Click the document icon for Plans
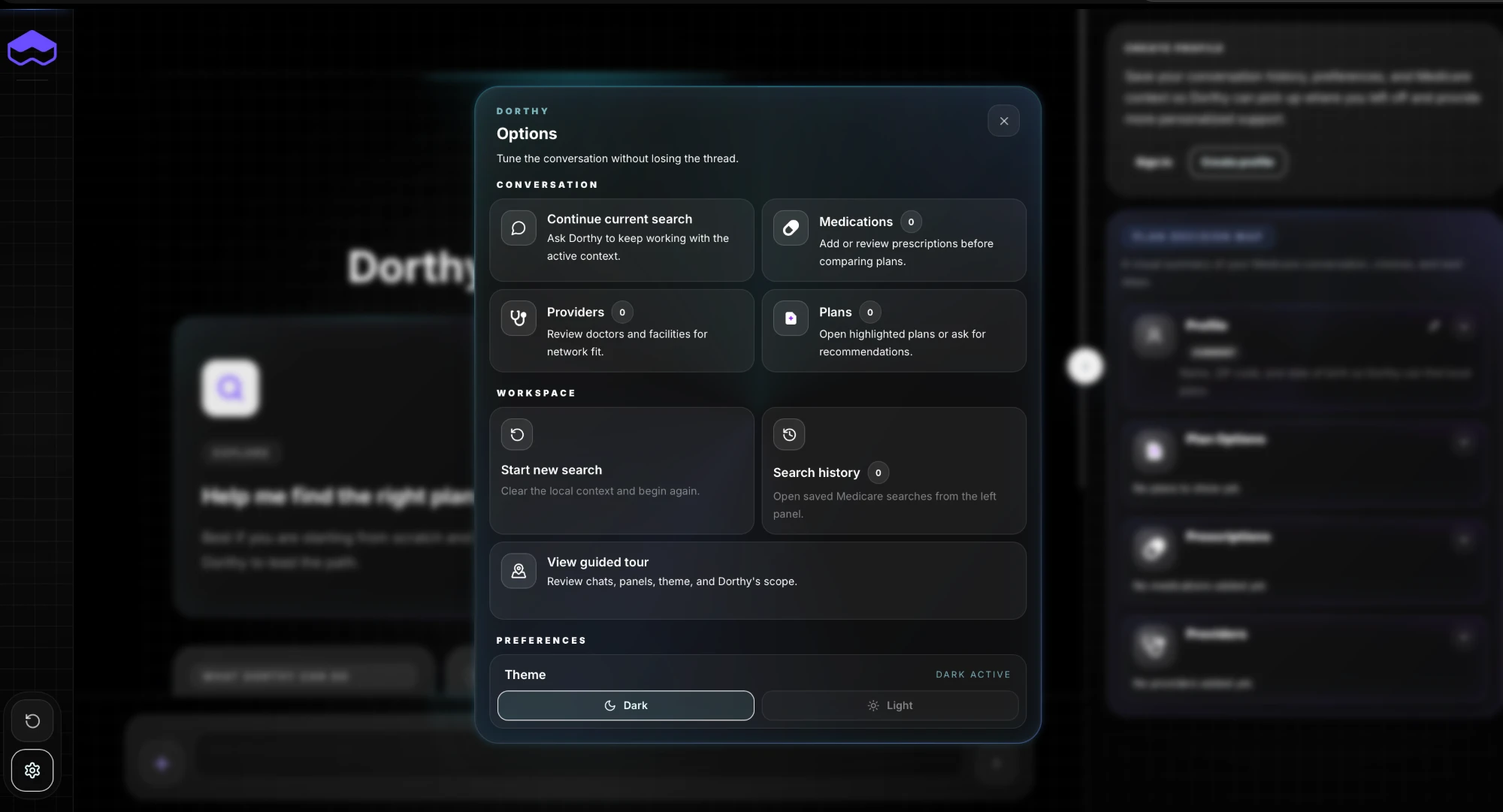 point(791,318)
